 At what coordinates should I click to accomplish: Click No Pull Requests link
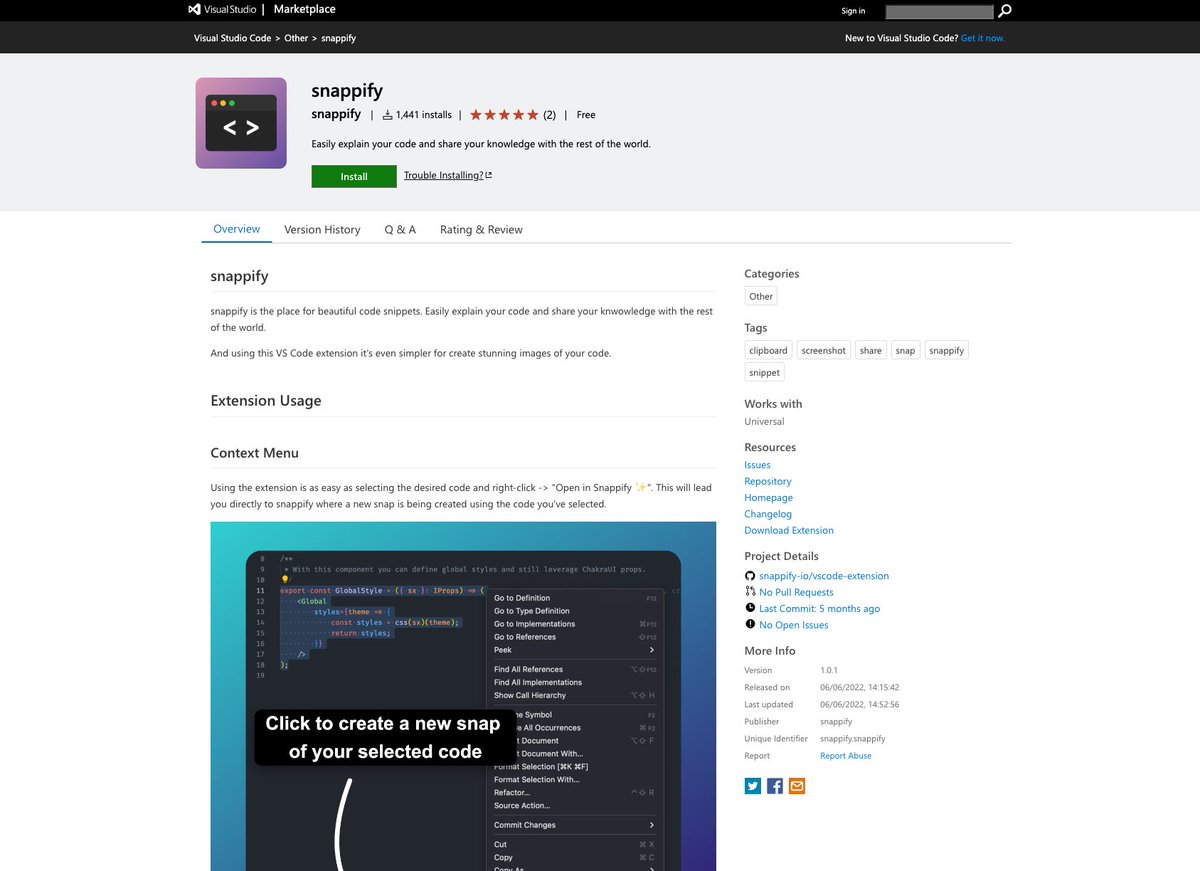pos(796,592)
